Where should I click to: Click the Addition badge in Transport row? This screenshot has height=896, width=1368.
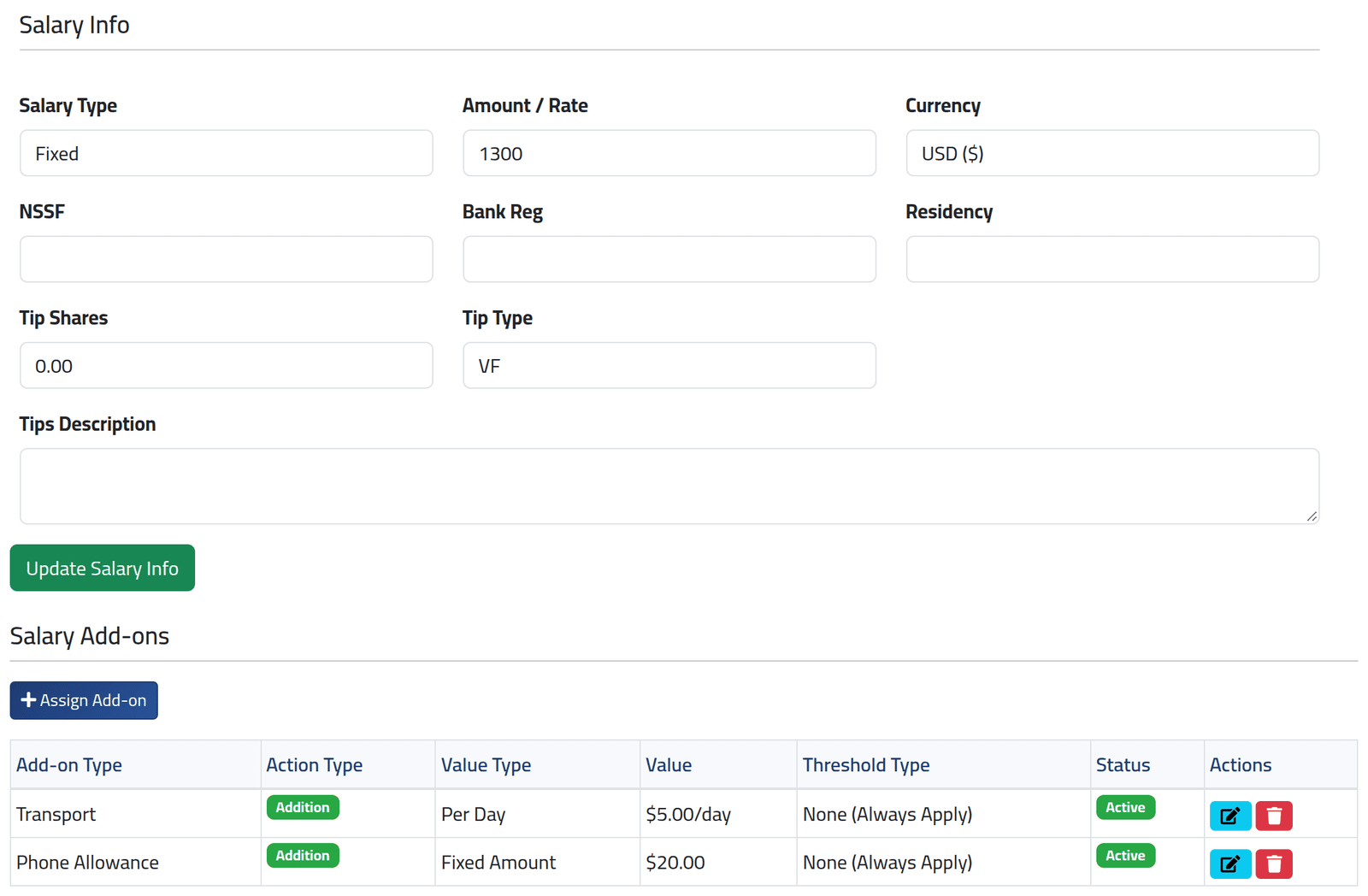303,807
